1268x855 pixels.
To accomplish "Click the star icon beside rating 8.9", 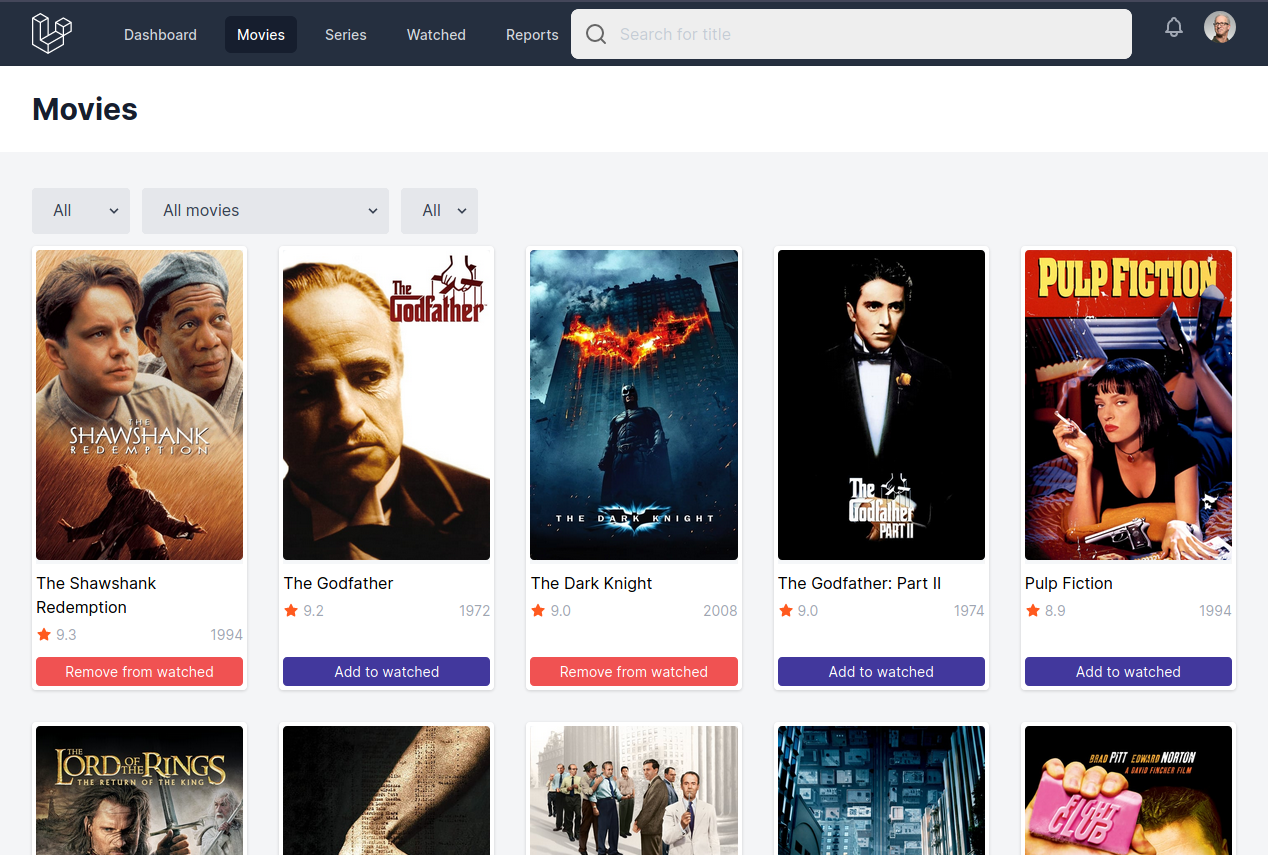I will pyautogui.click(x=1033, y=610).
